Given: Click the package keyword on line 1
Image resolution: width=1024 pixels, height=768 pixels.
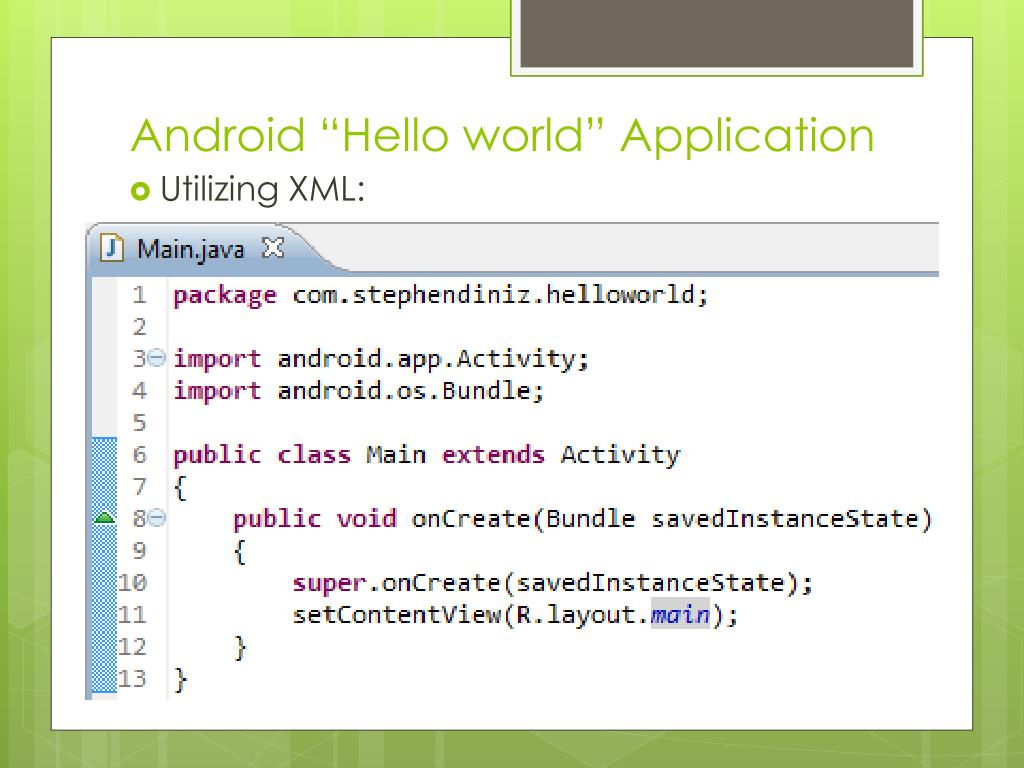Looking at the screenshot, I should (x=224, y=296).
